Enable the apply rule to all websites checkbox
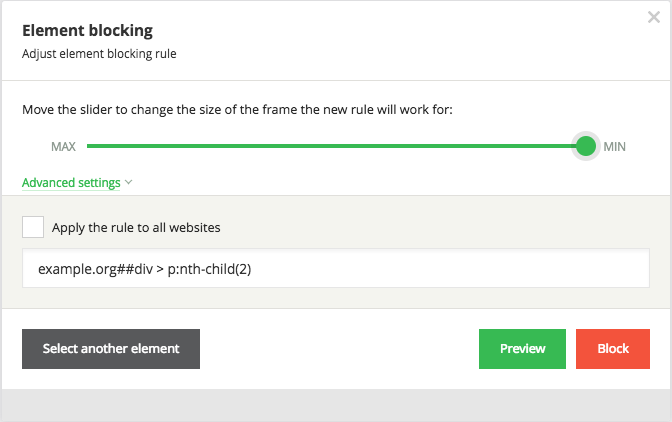 pyautogui.click(x=33, y=227)
